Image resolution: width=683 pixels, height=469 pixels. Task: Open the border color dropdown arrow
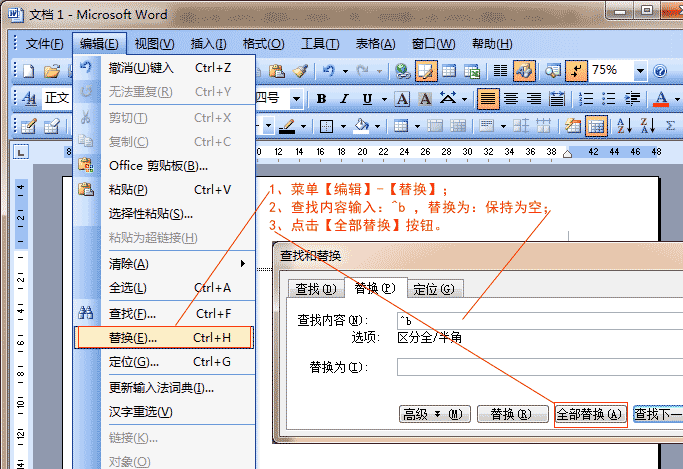[303, 127]
